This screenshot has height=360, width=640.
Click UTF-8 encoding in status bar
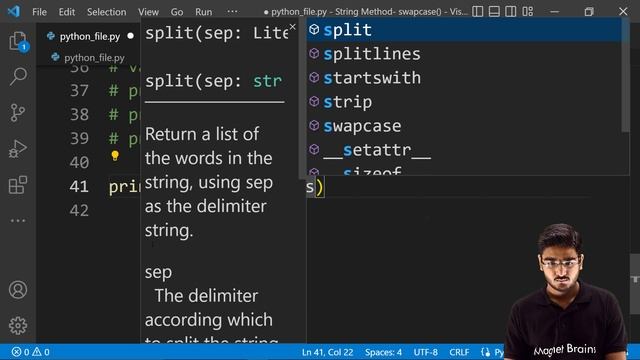pyautogui.click(x=425, y=352)
